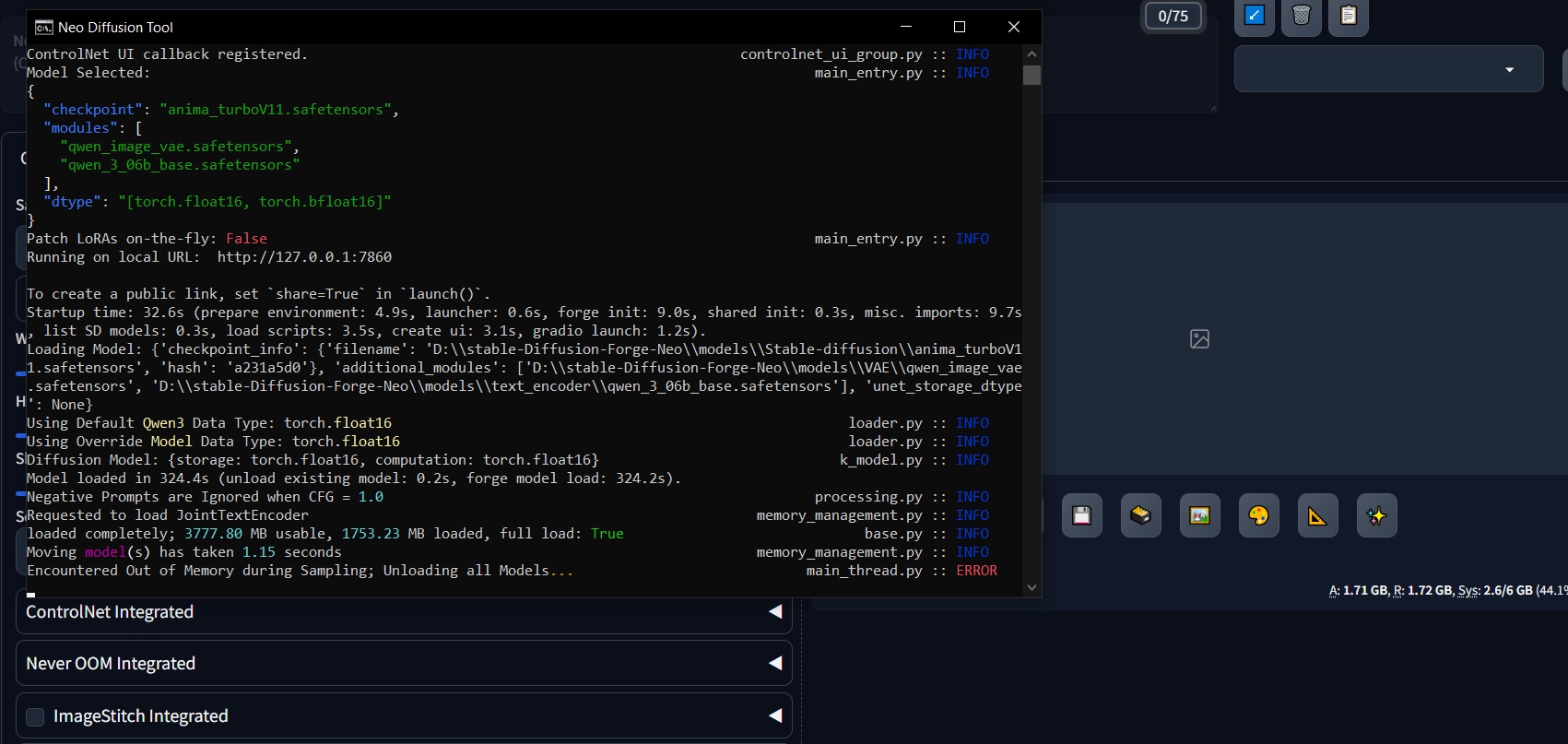The image size is (1568, 744).
Task: Click the triangle ruler extras icon
Action: [1317, 515]
